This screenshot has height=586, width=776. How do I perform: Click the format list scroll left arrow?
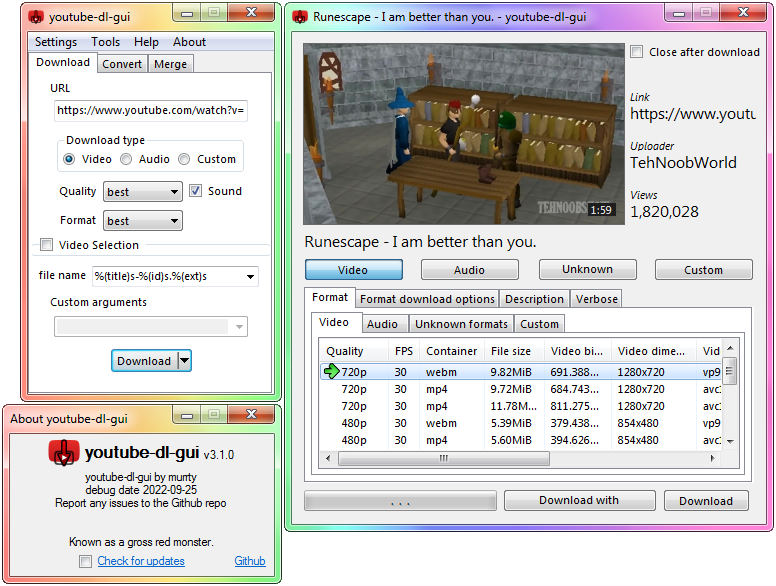coord(328,459)
